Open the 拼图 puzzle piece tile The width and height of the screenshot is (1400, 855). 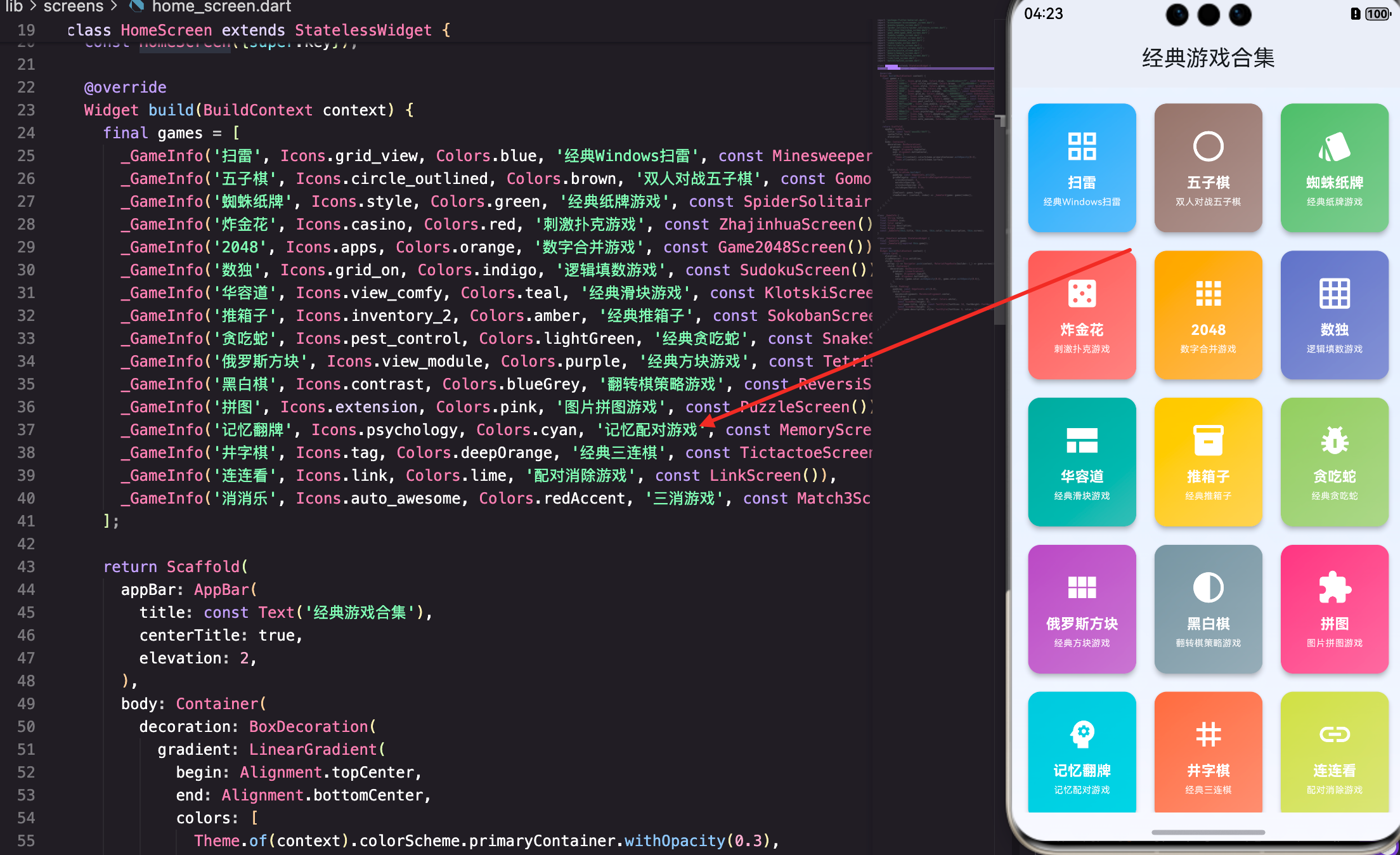point(1334,609)
